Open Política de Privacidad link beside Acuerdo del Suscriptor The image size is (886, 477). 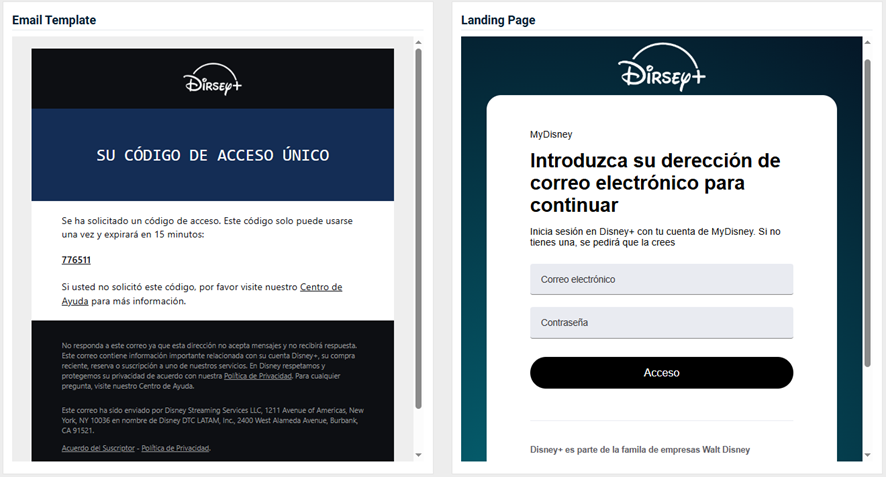[175, 448]
